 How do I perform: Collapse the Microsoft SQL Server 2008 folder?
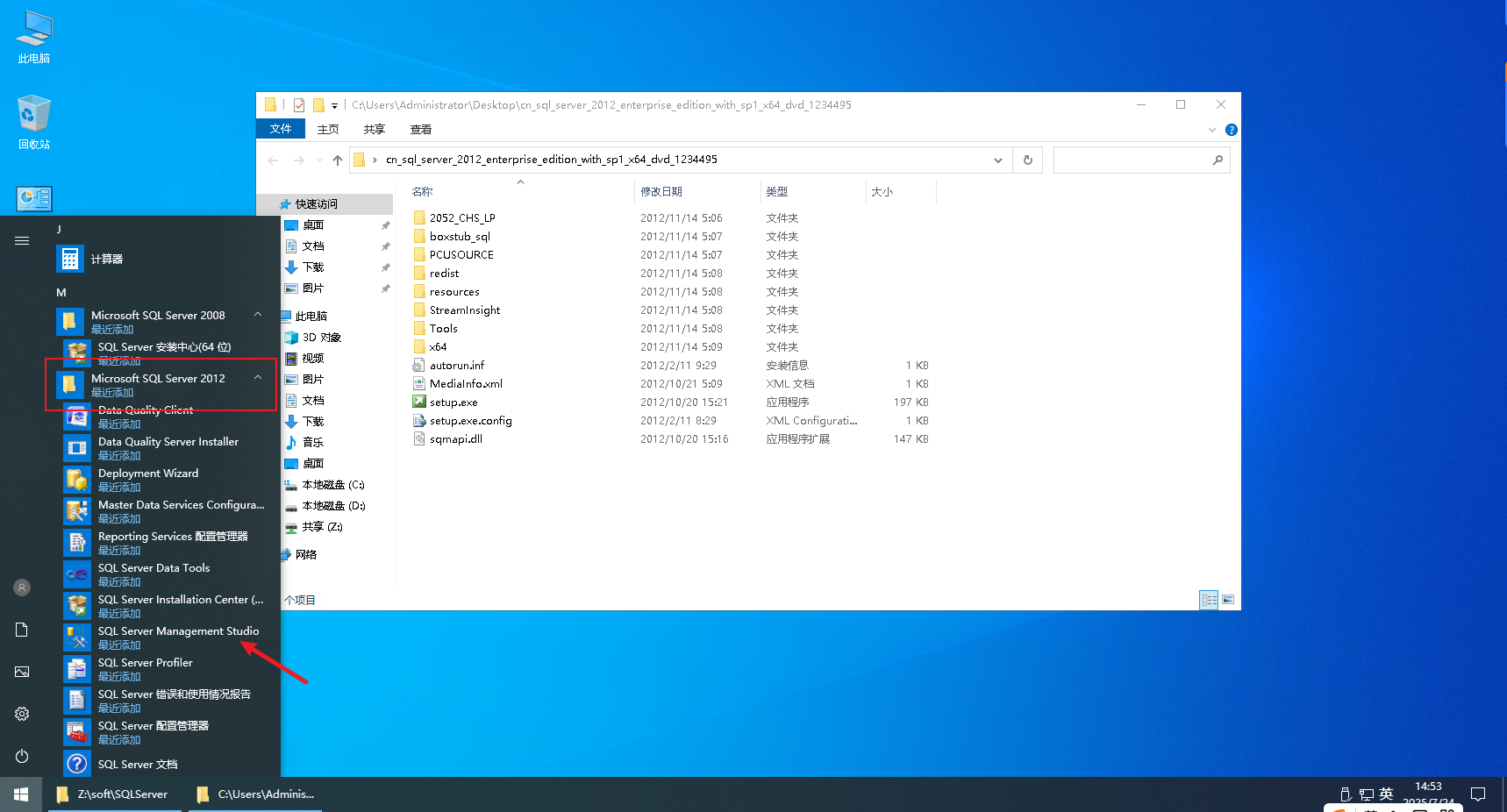click(258, 315)
